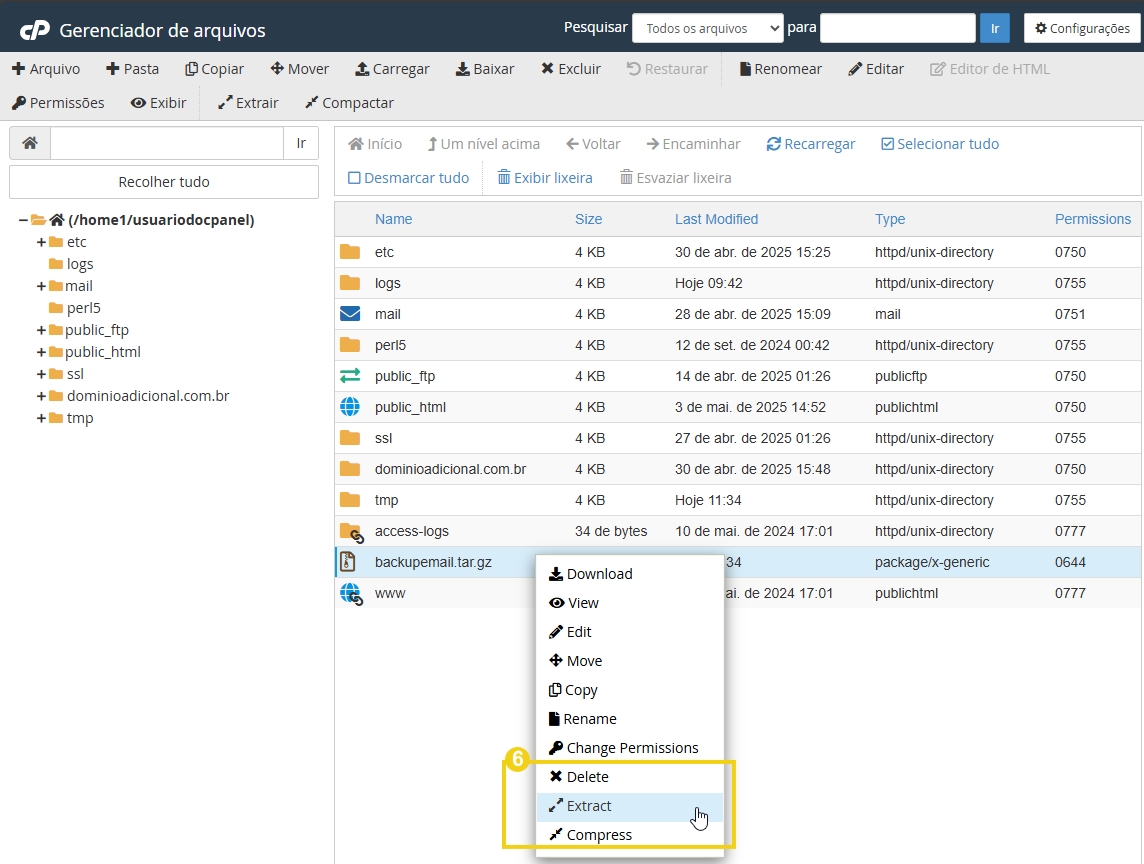Click Esvaziar lixeira
The height and width of the screenshot is (864, 1144).
point(675,178)
